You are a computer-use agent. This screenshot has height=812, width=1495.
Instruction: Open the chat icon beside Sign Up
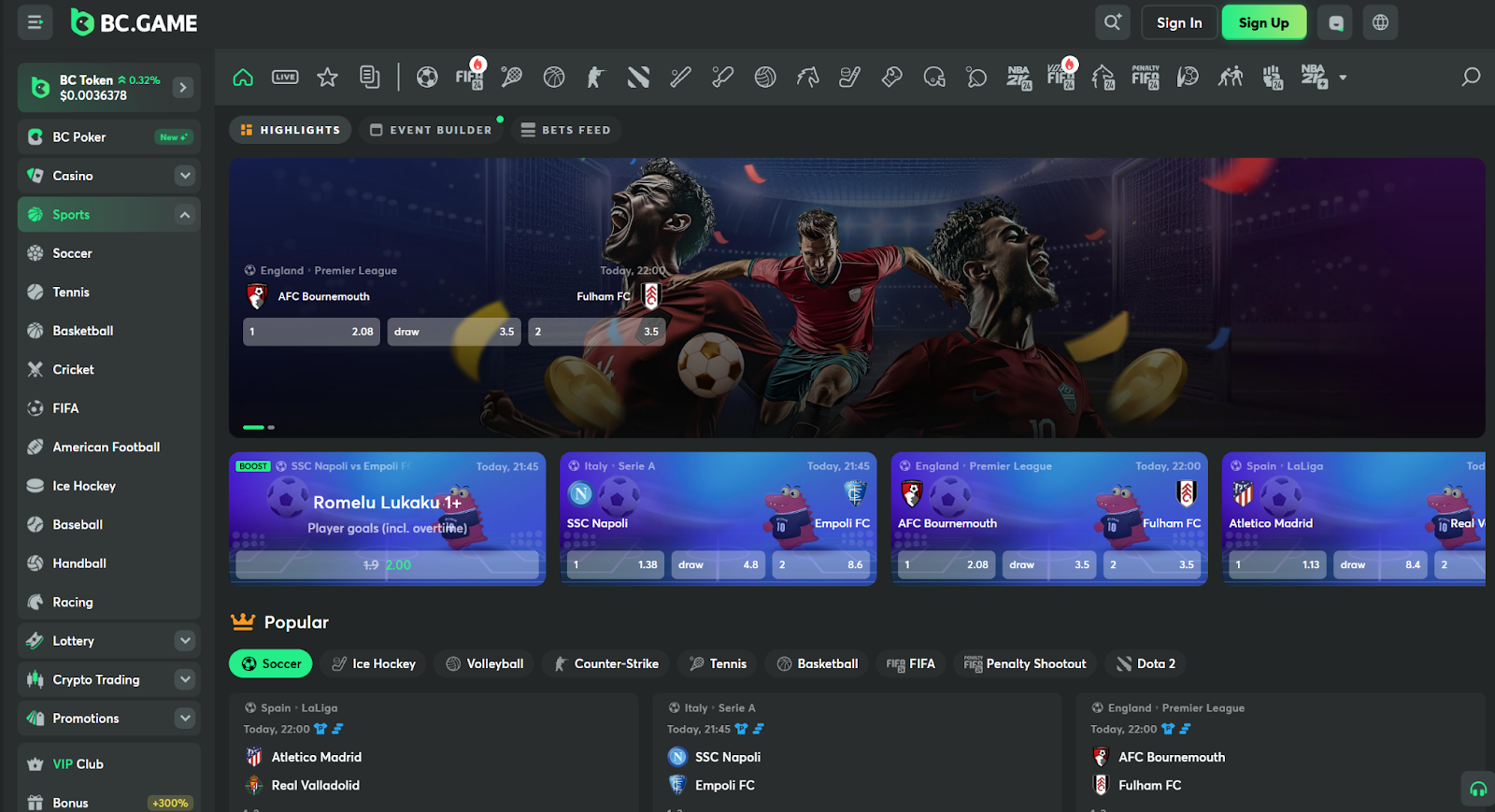1335,22
